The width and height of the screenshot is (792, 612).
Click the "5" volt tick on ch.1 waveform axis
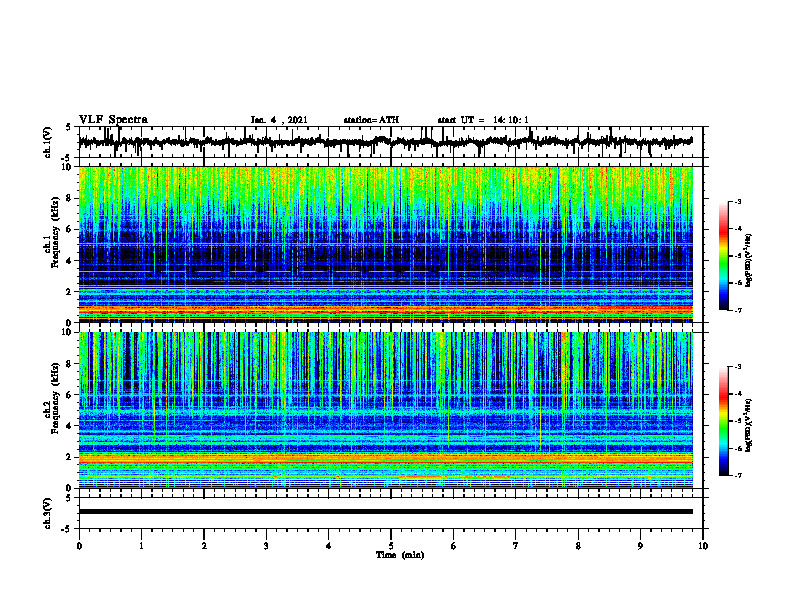click(68, 128)
